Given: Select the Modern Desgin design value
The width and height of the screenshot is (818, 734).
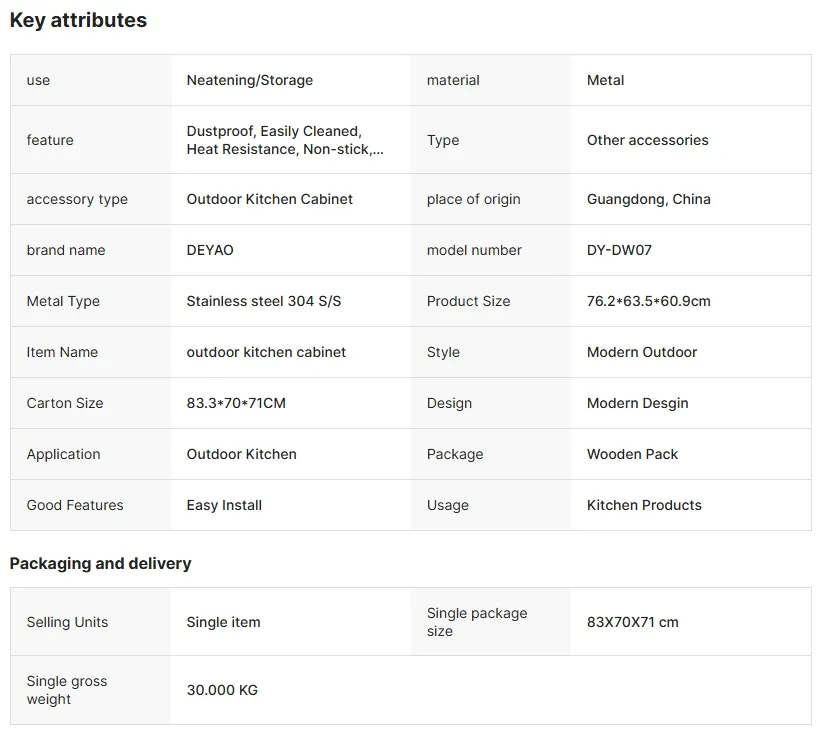Looking at the screenshot, I should (x=637, y=403).
